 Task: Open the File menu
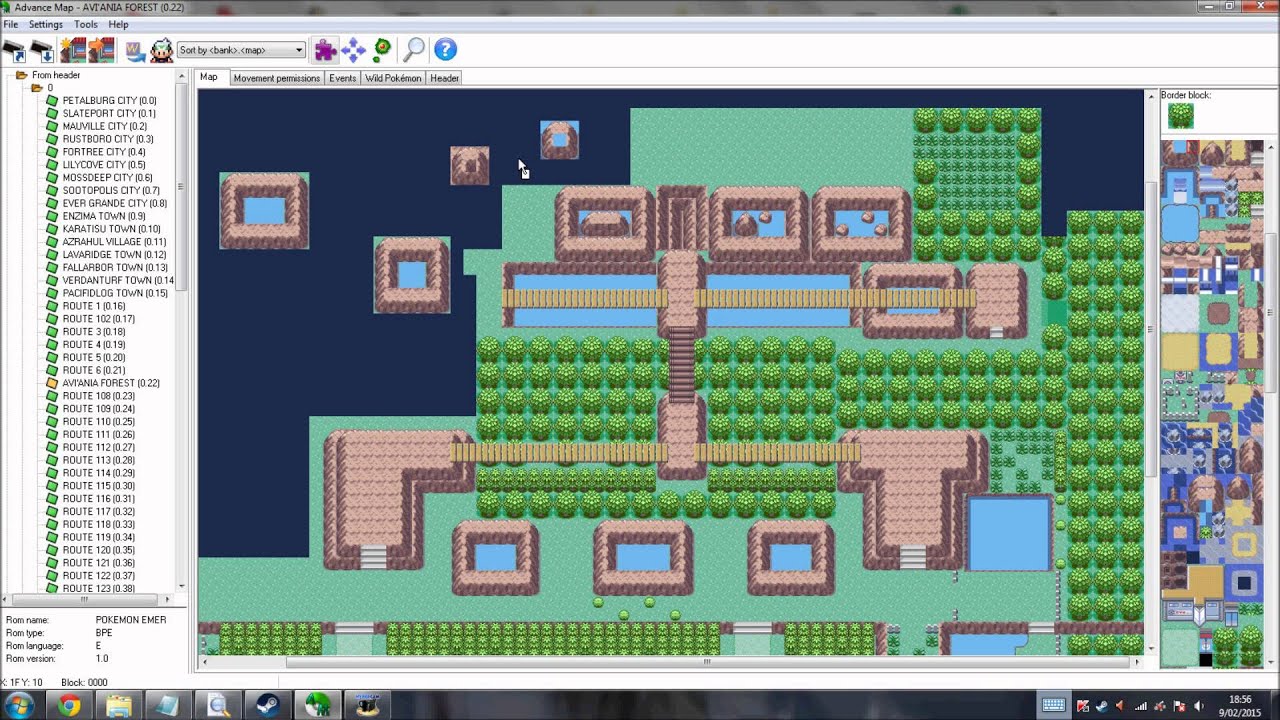point(11,24)
